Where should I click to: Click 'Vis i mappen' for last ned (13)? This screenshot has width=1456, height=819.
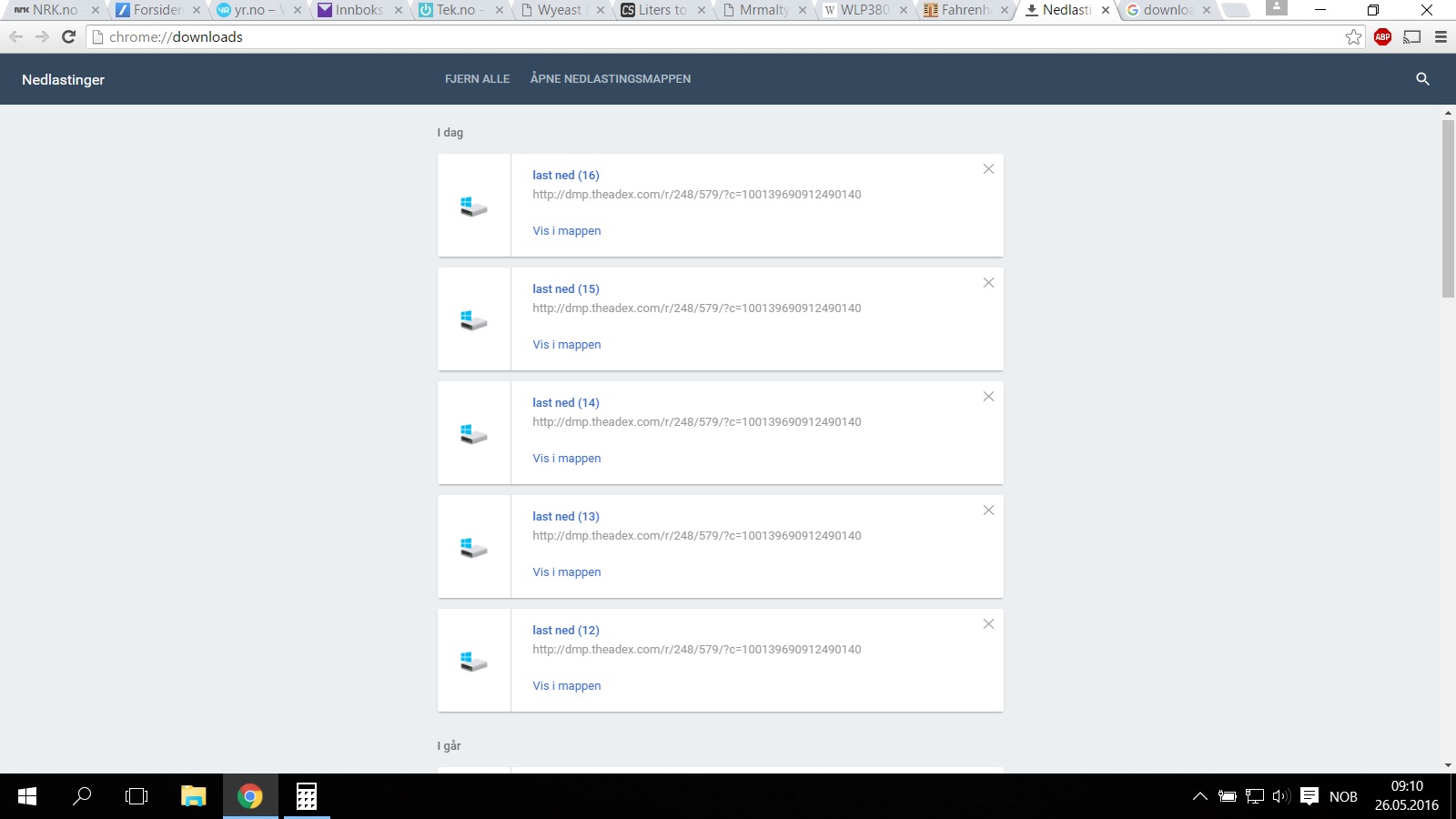tap(567, 572)
